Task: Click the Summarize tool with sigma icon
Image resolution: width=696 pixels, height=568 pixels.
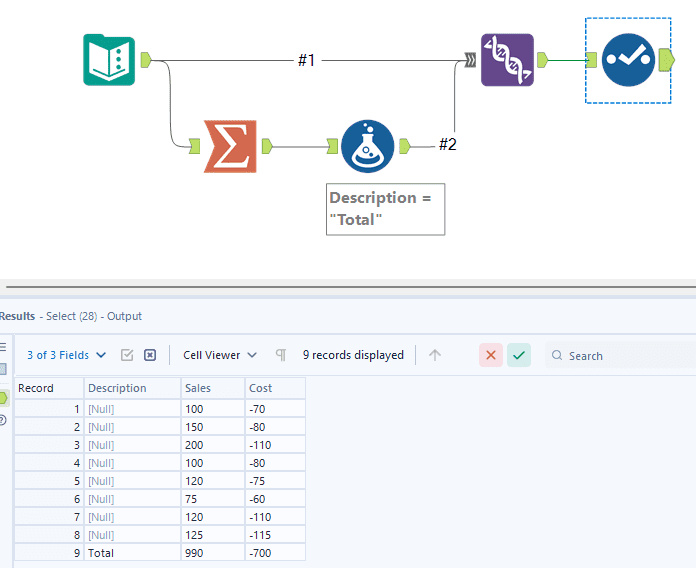Action: point(229,146)
